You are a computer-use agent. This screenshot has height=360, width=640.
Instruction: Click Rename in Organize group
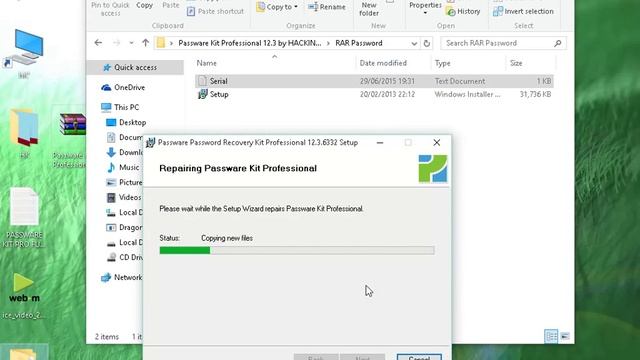click(x=327, y=7)
